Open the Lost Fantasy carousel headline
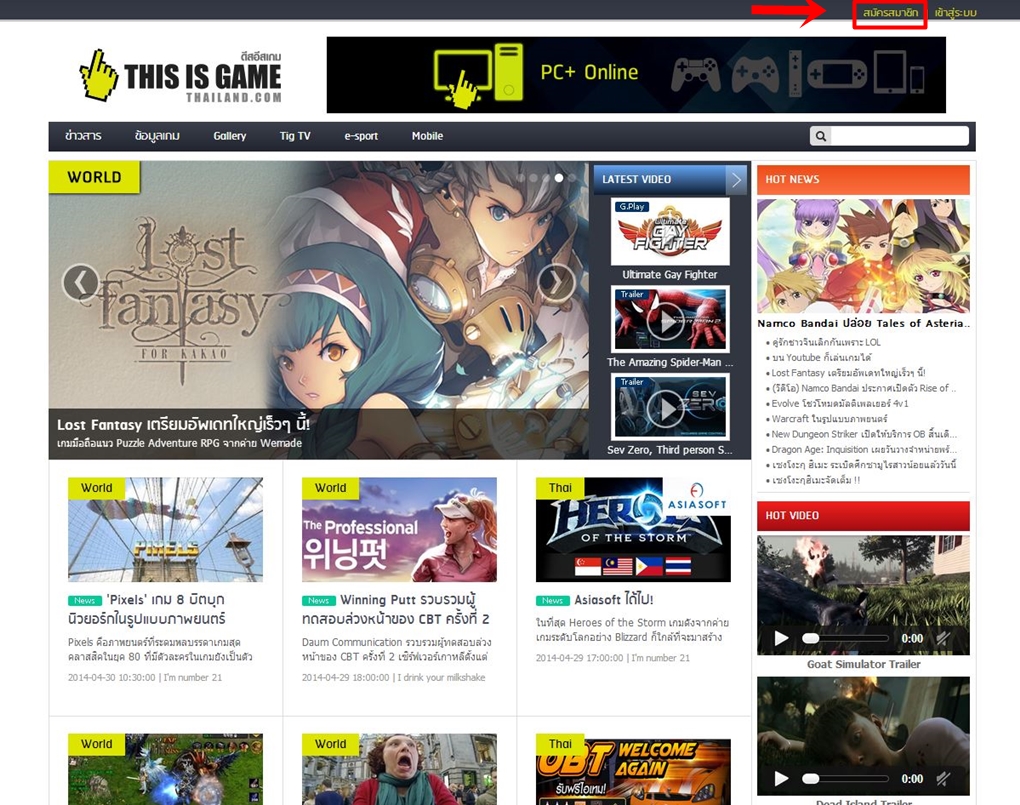Screen dimensions: 1020x805 pyautogui.click(x=183, y=424)
